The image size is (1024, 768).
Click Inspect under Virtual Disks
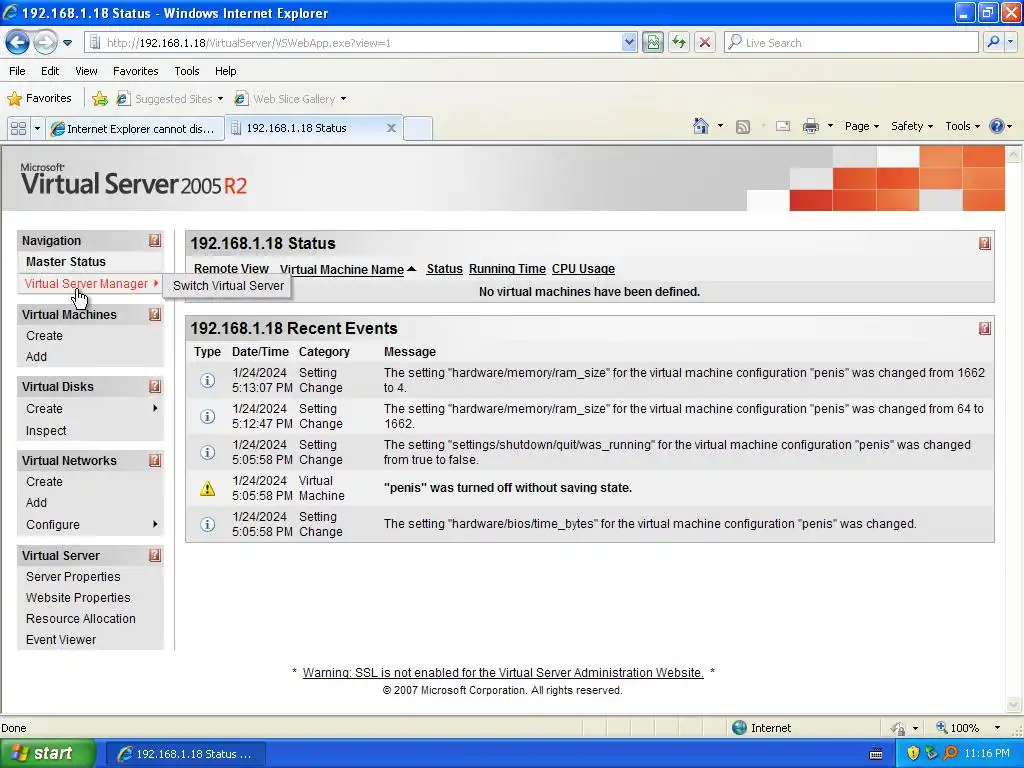[x=46, y=430]
